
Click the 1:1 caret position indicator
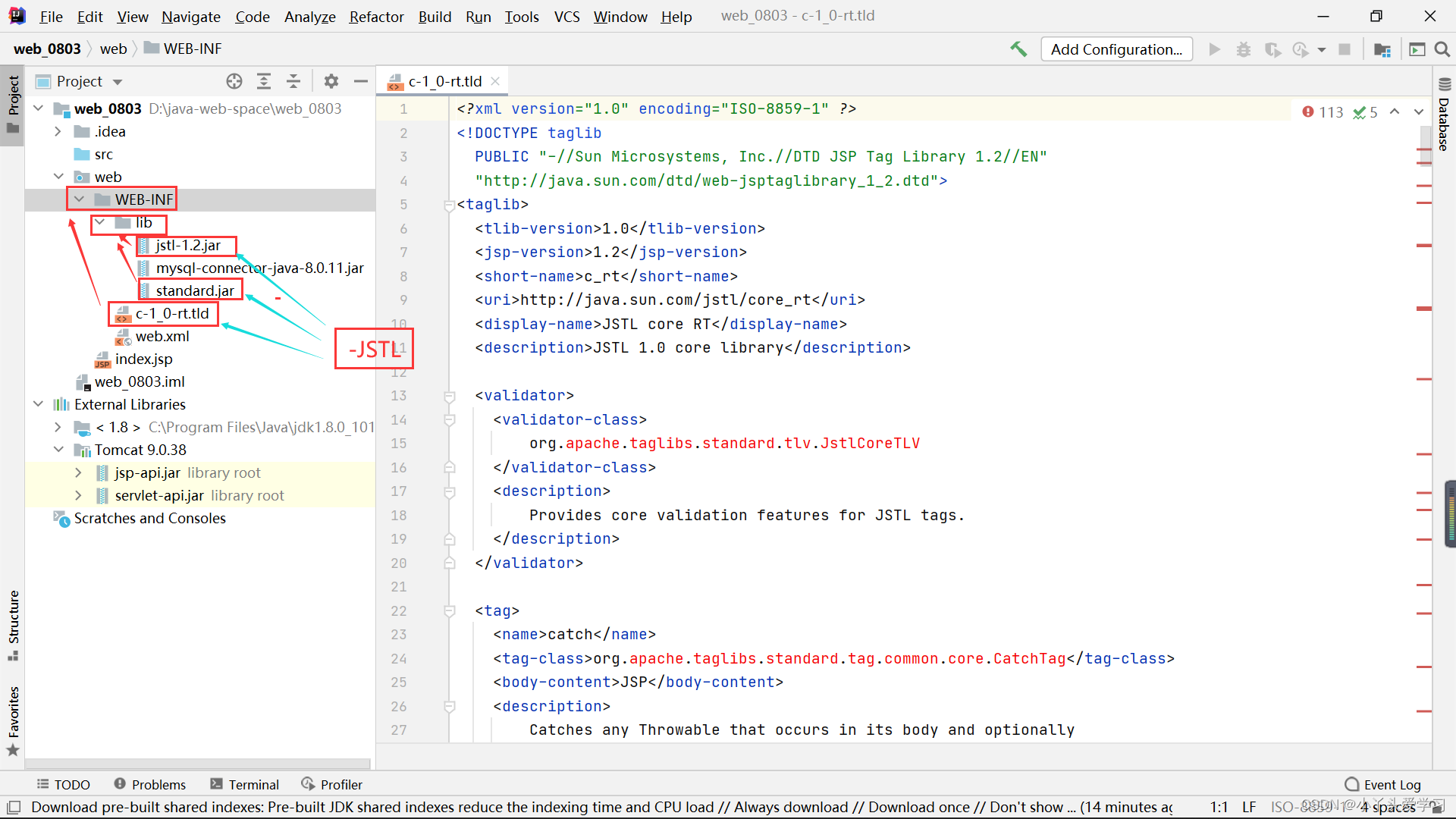(x=1219, y=807)
